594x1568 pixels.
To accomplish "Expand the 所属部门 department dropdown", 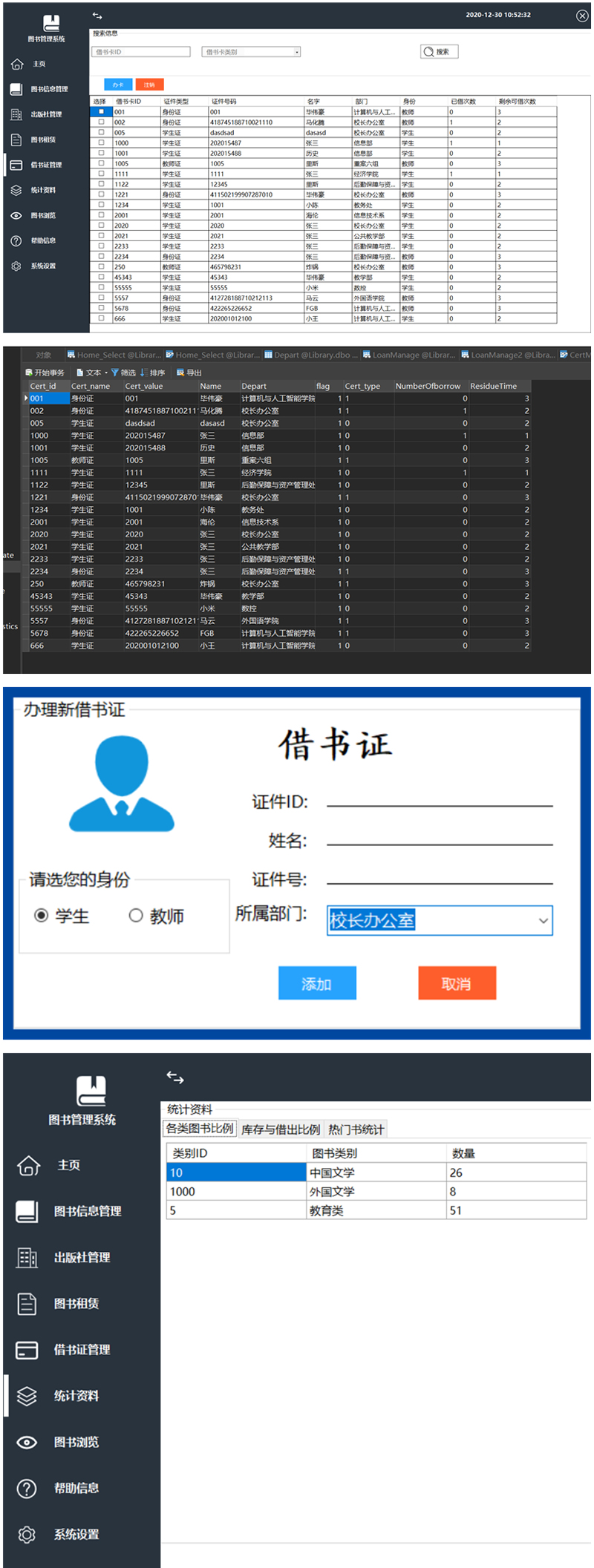I will click(x=543, y=921).
